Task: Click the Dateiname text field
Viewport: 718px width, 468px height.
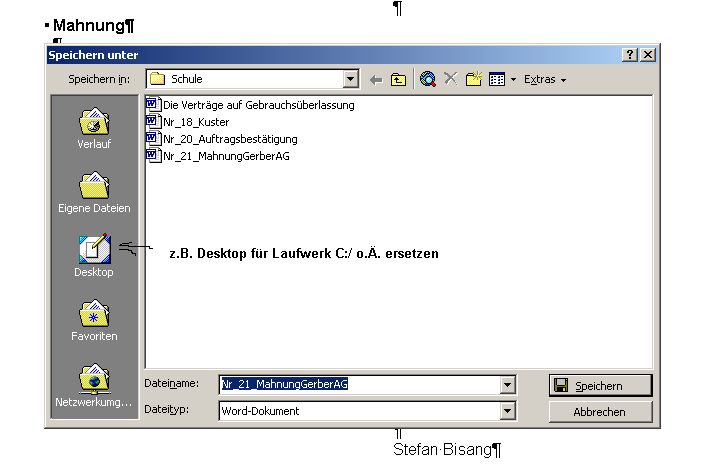Action: point(360,384)
